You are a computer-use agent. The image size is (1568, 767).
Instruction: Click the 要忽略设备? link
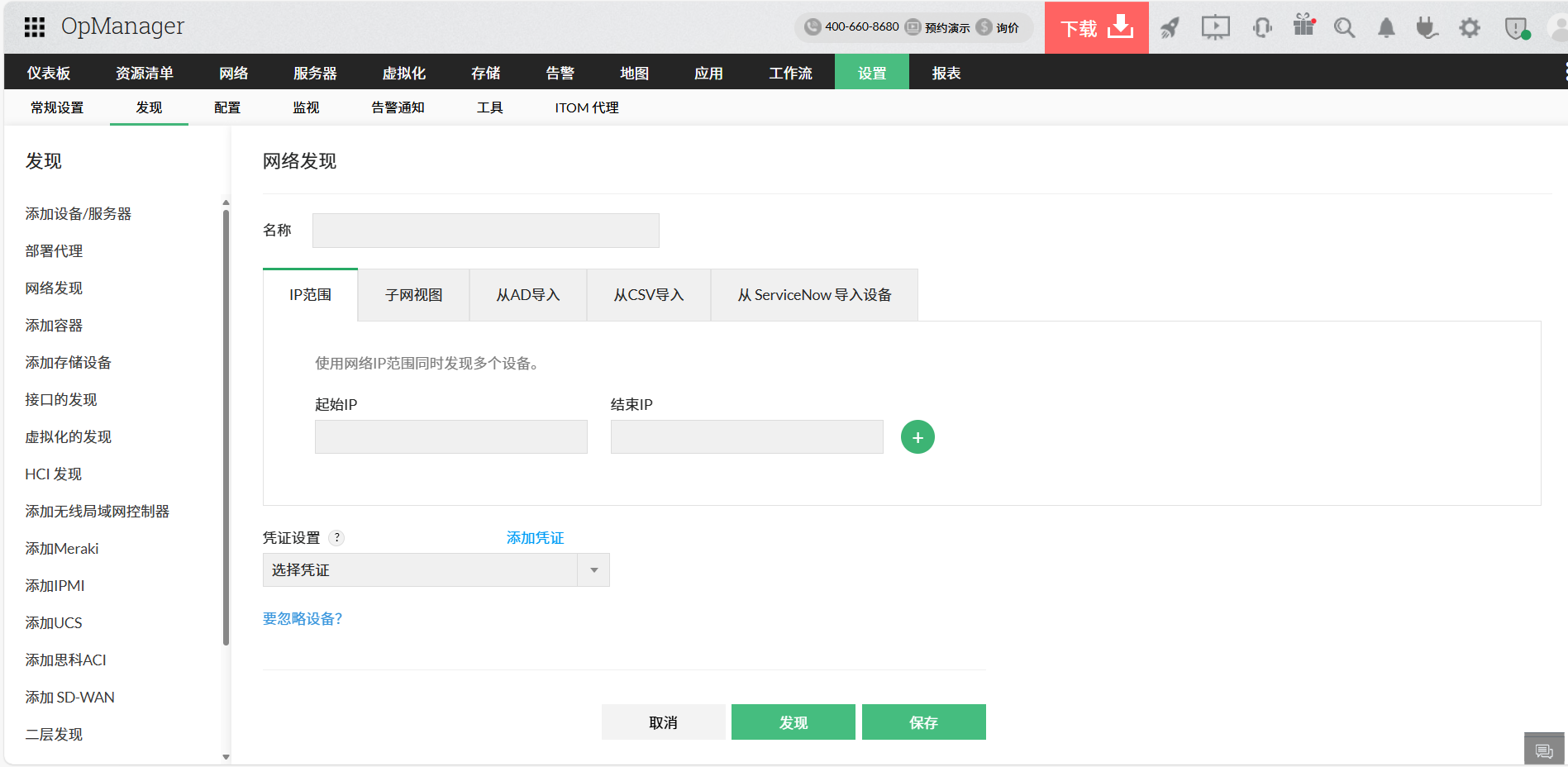point(303,618)
